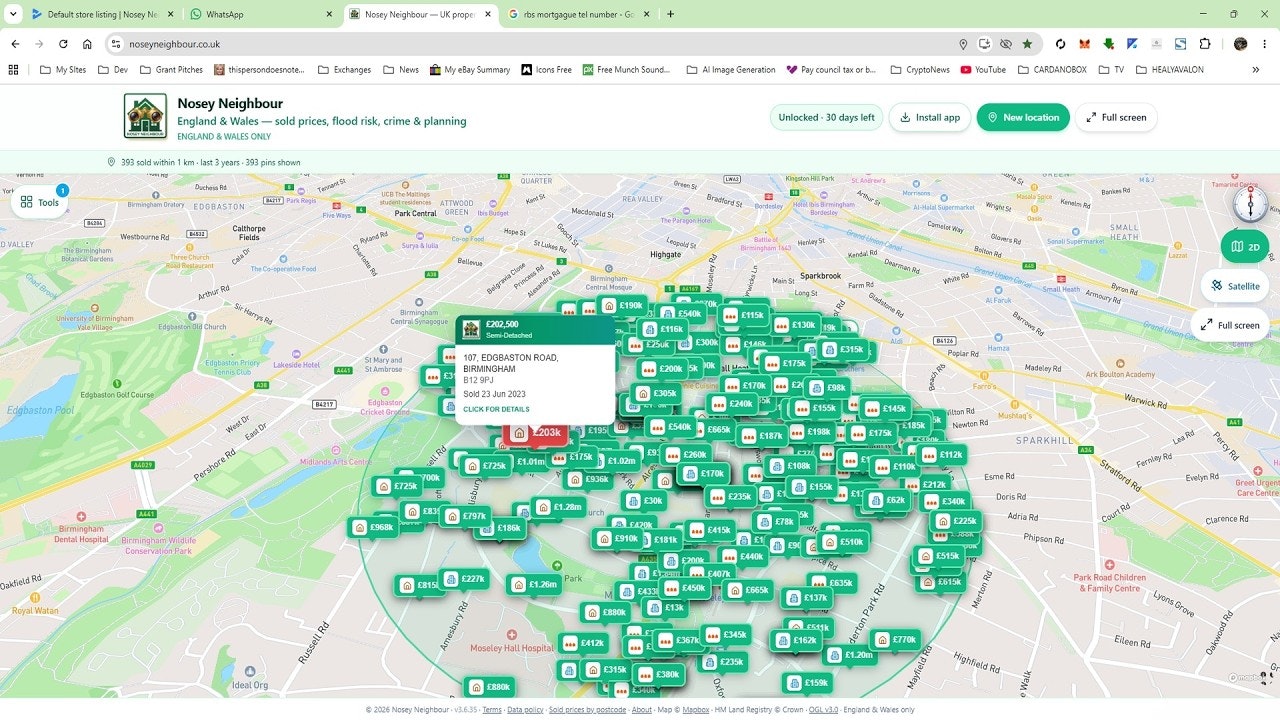Click the green bookmark star
The image size is (1280, 720).
pyautogui.click(x=1027, y=44)
